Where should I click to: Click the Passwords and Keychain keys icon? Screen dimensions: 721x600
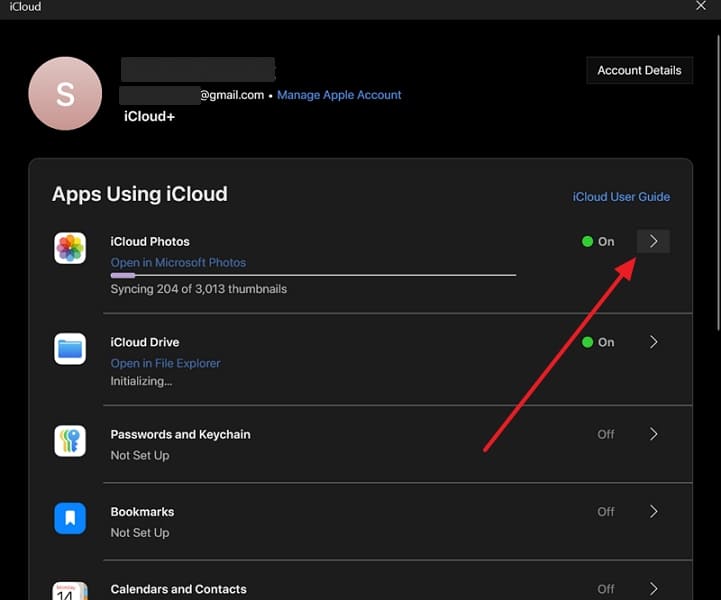point(70,441)
